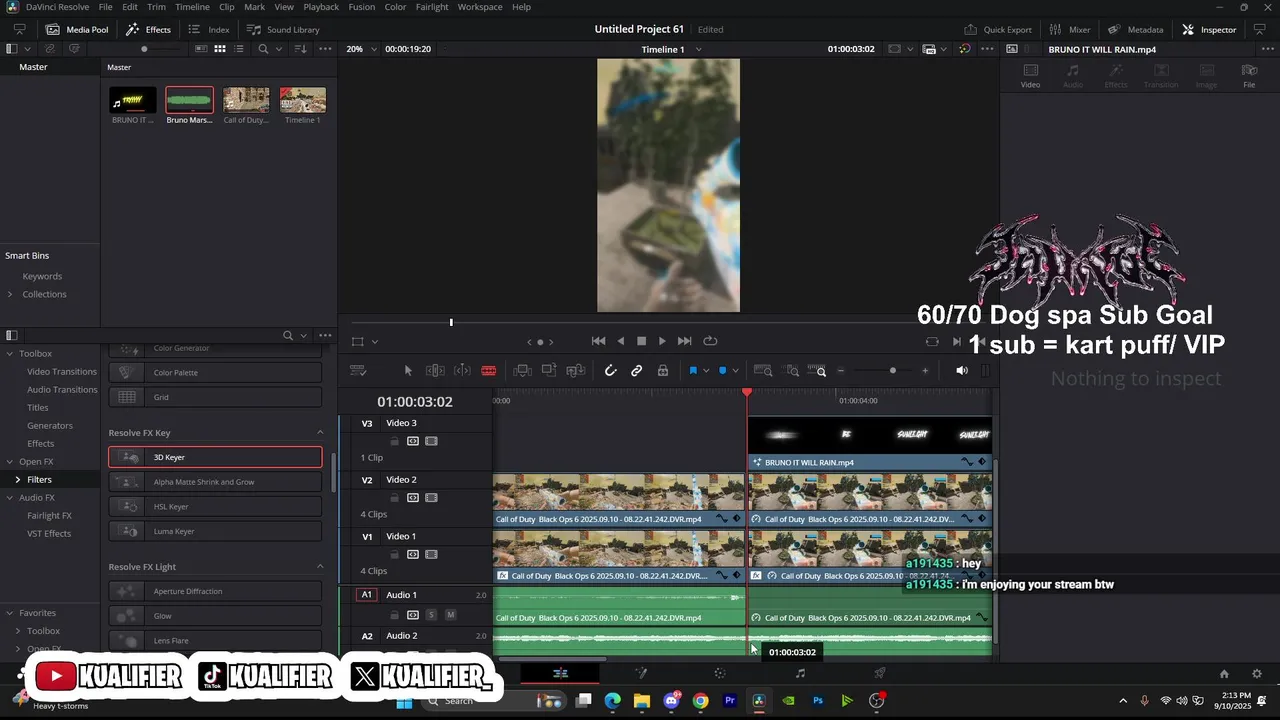Open the Metadata panel

tap(1135, 30)
